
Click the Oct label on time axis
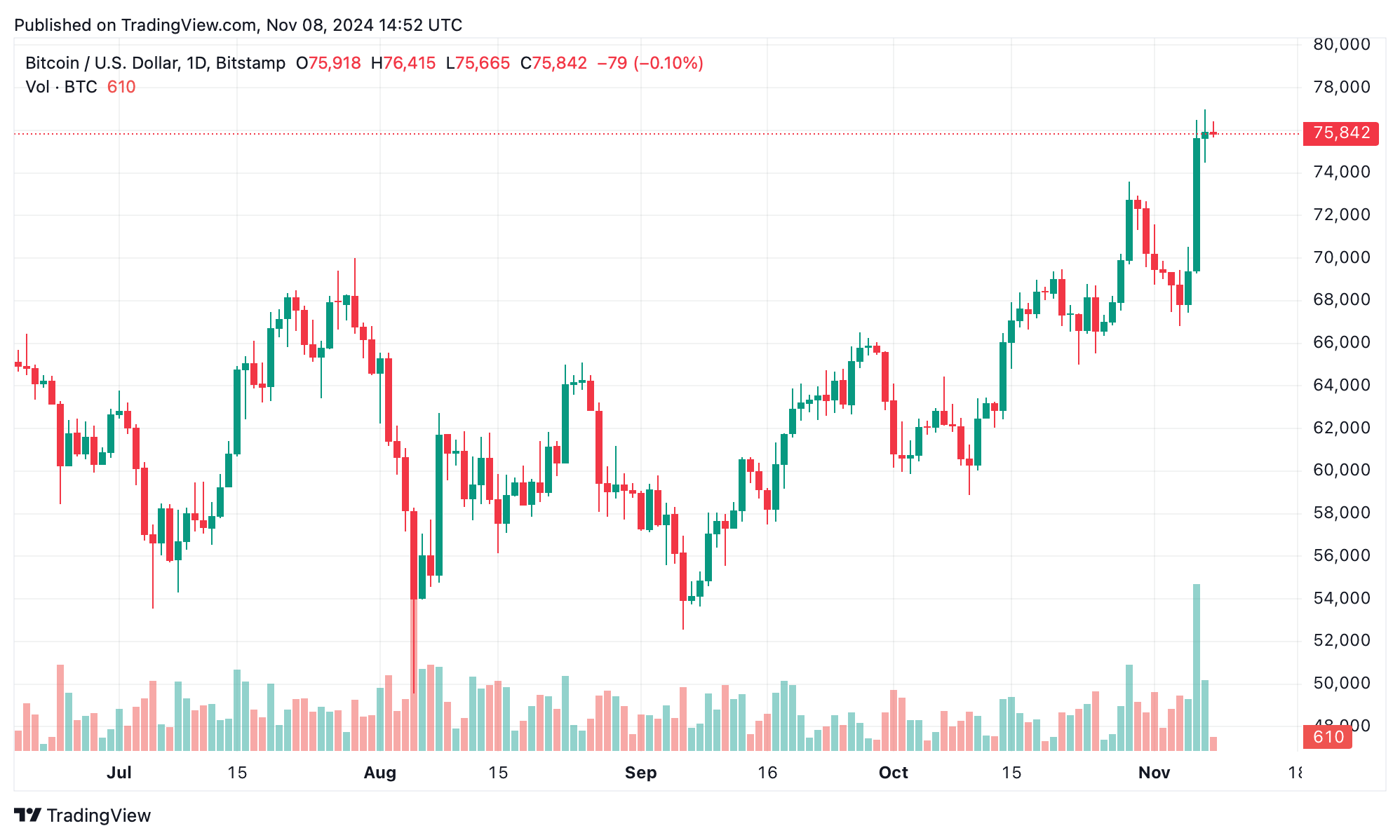click(894, 773)
